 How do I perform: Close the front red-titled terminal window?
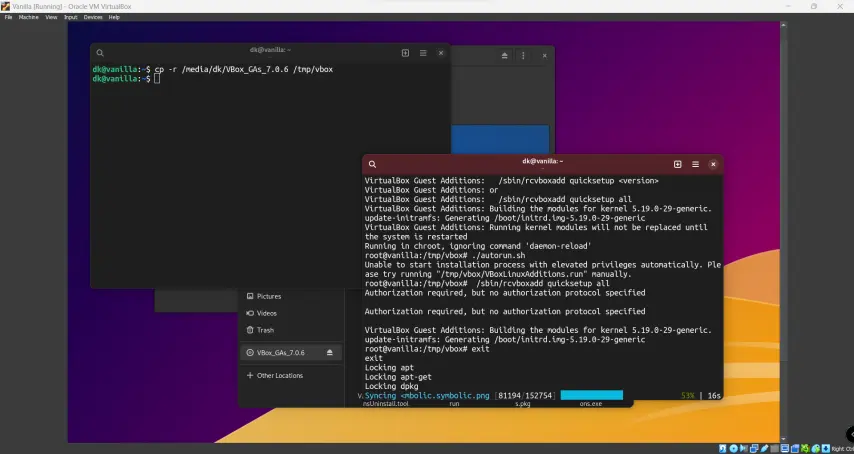coord(713,164)
